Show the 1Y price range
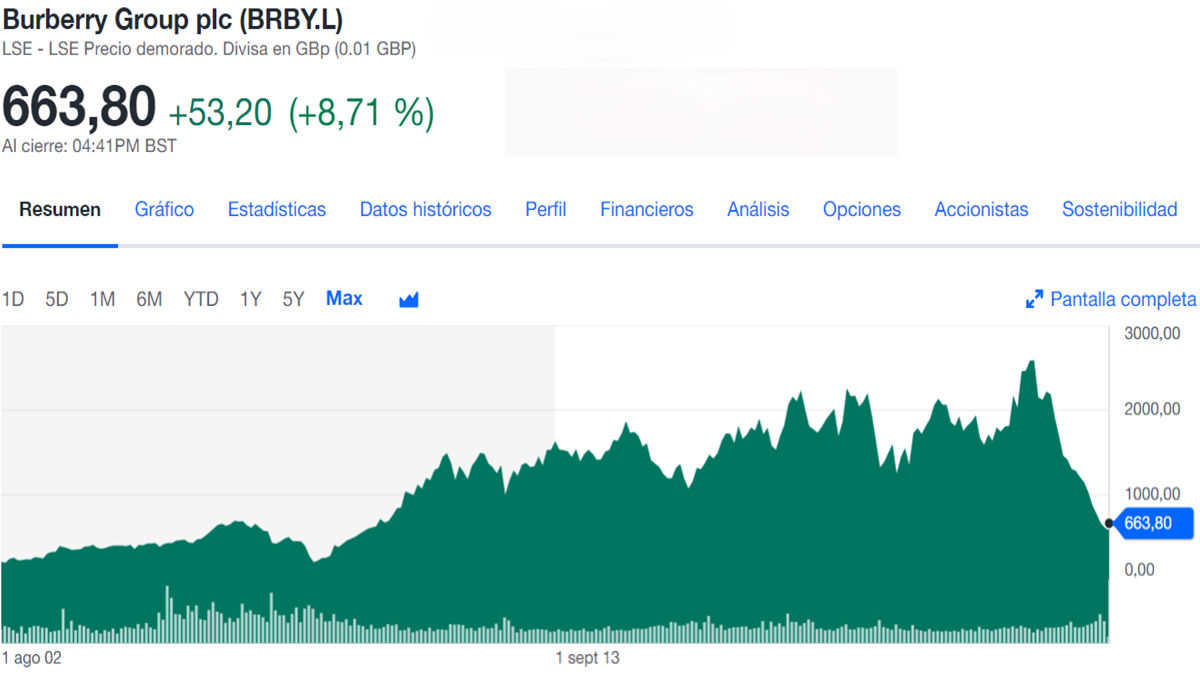The height and width of the screenshot is (675, 1200). [x=250, y=299]
